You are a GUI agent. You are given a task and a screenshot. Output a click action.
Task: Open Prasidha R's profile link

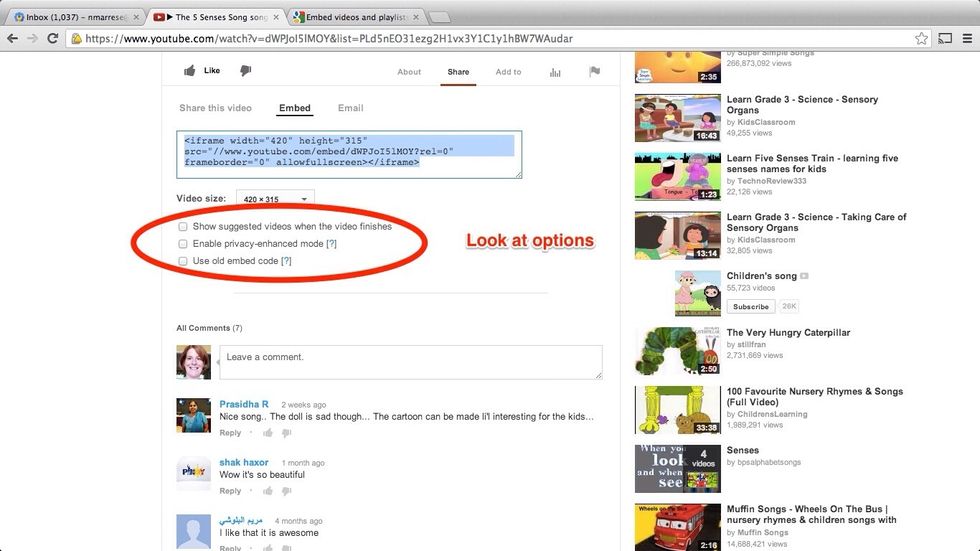(244, 404)
